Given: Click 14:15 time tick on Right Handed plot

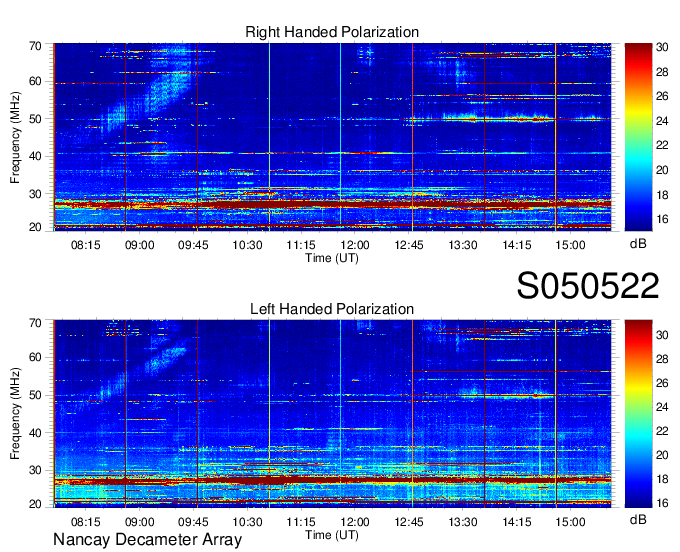Looking at the screenshot, I should [x=517, y=245].
